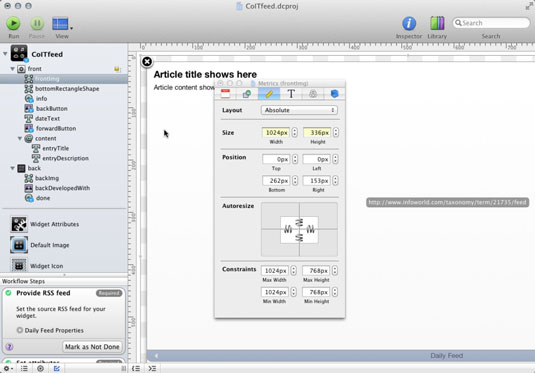Select entryTitle in the navigator
The image size is (535, 373).
point(55,148)
